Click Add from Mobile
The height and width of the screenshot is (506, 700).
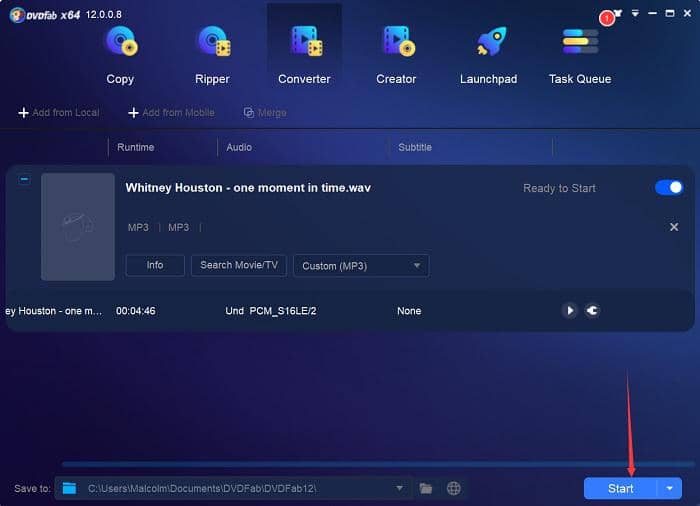point(171,113)
